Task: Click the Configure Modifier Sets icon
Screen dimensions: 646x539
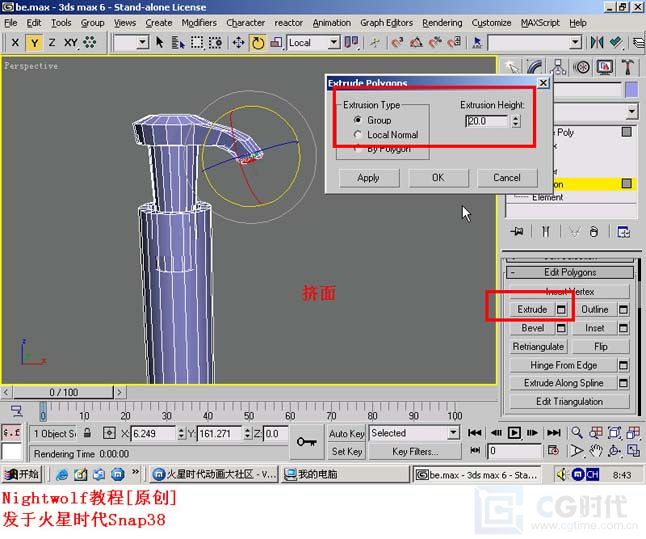Action: (x=623, y=232)
